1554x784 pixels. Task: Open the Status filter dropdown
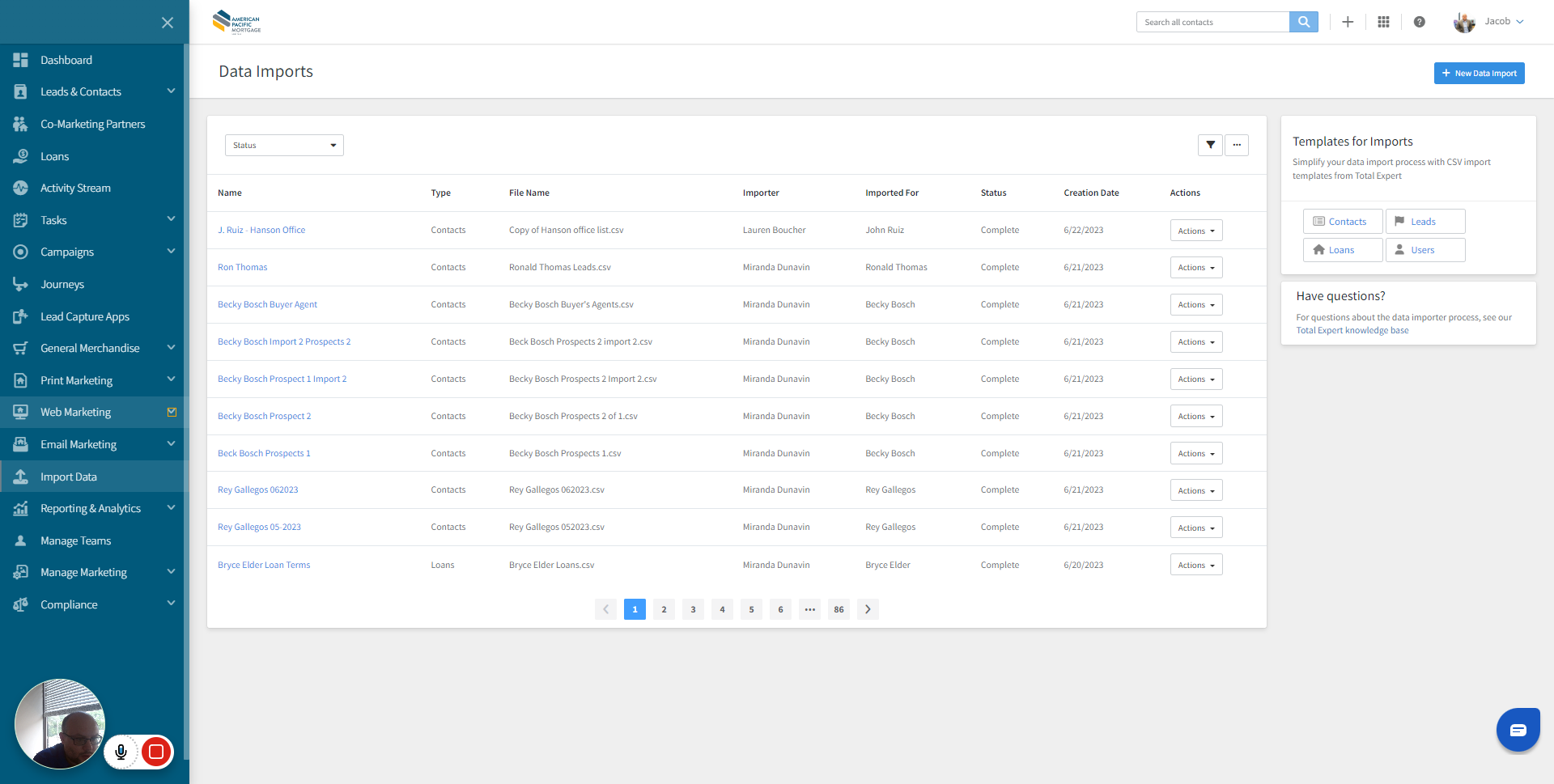[284, 146]
